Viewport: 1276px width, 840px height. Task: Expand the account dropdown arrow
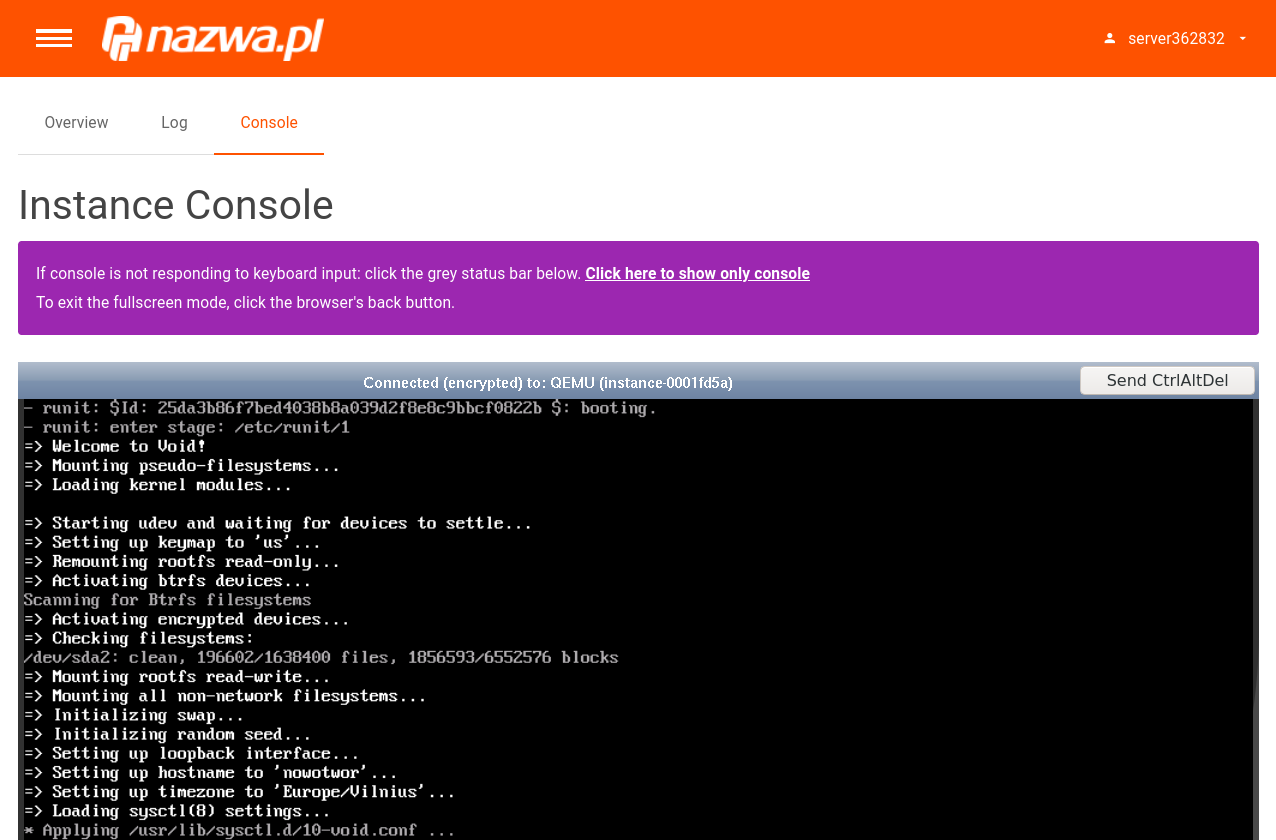[x=1243, y=39]
